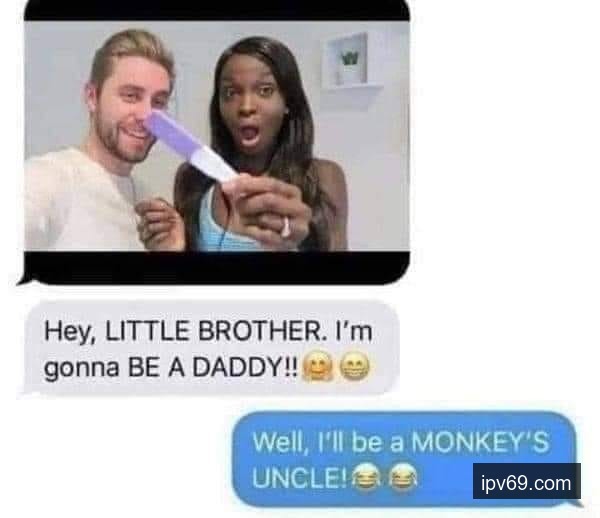Tap the hugging face emoji in gray message
Image resolution: width=600 pixels, height=518 pixels.
pos(316,367)
